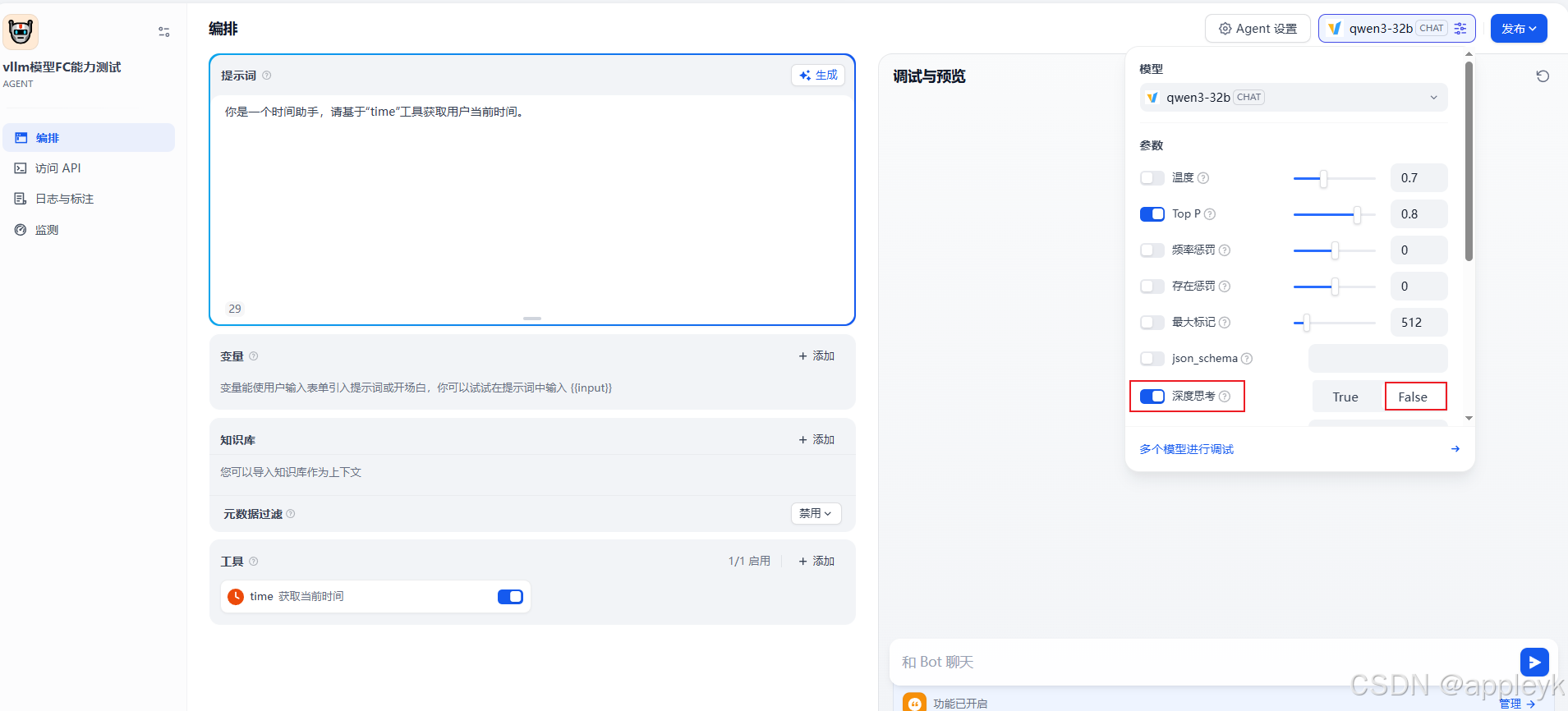Screen dimensions: 1568x711
Task: Open the 发布 publish dropdown
Action: pos(1519,29)
